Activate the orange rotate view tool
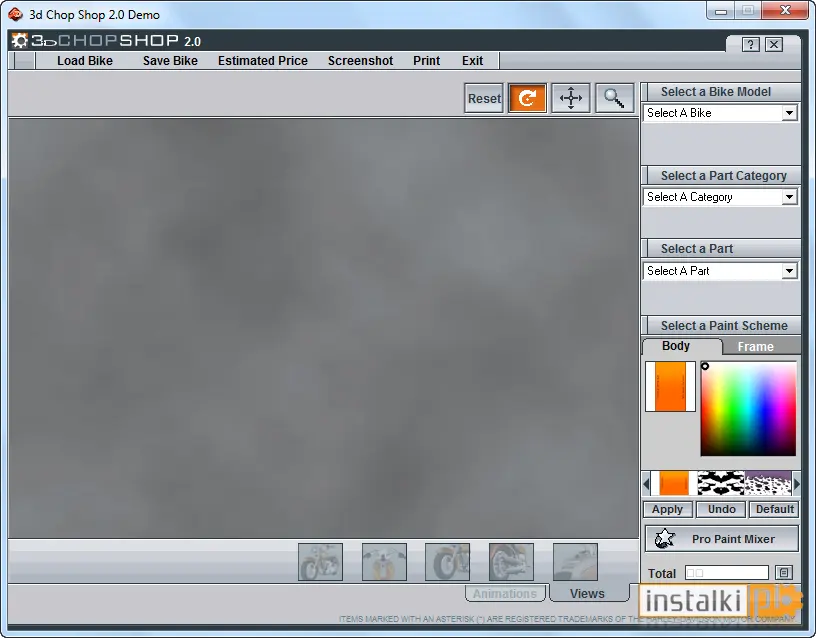Screen dimensions: 816x638 pos(527,98)
